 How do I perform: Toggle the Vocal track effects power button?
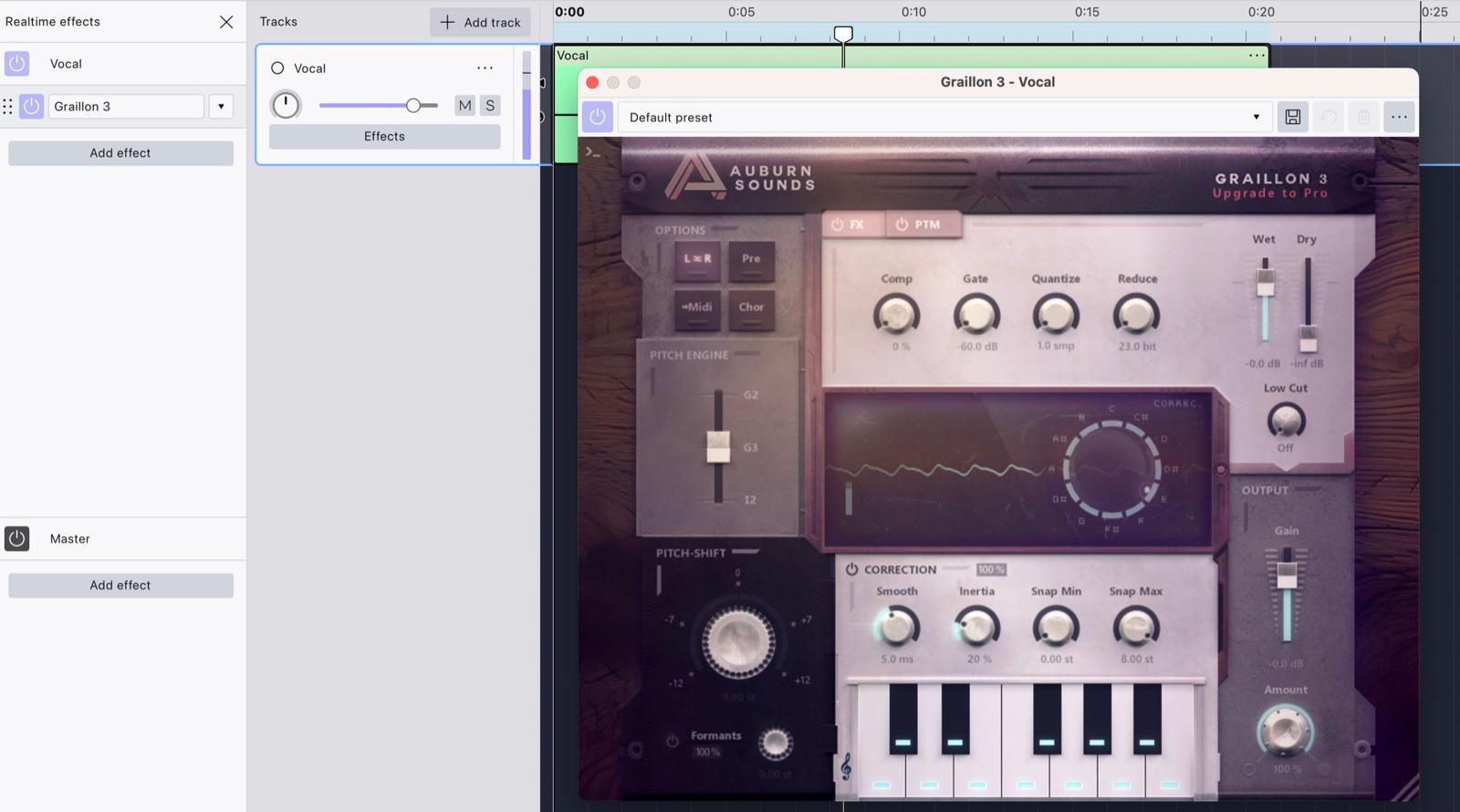coord(16,64)
